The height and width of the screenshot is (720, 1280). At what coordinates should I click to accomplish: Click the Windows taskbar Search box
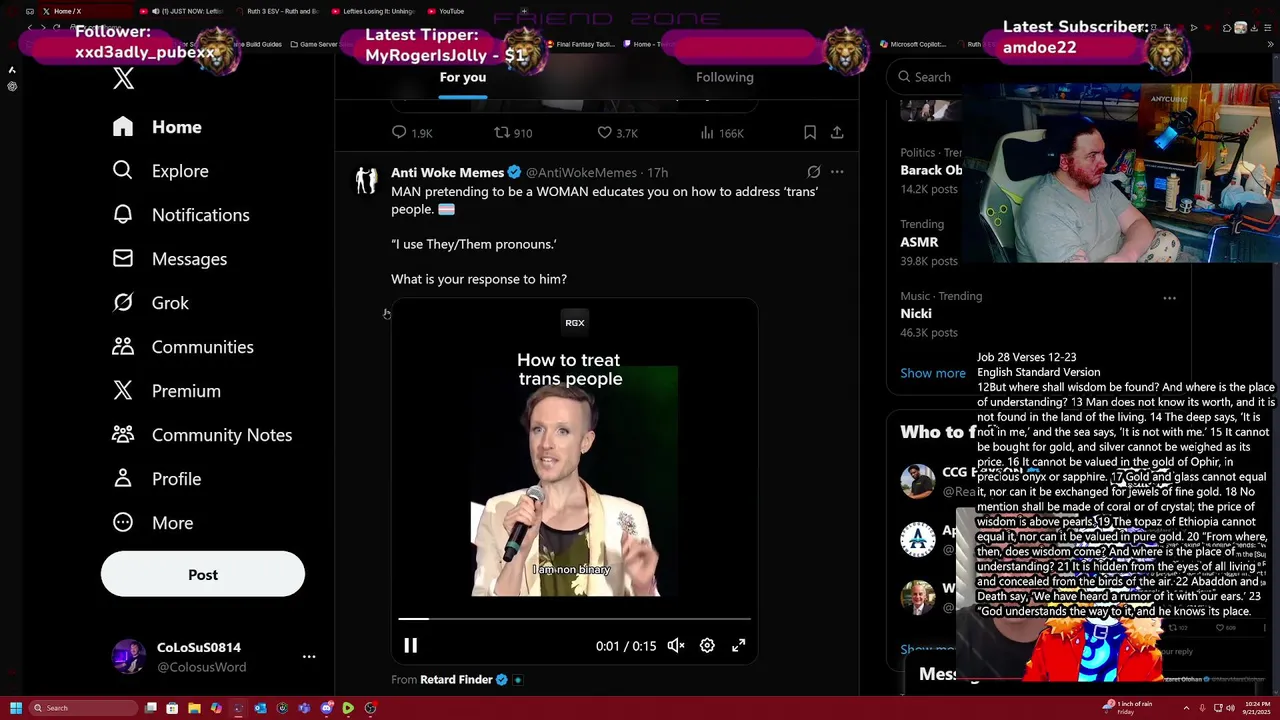pos(83,708)
